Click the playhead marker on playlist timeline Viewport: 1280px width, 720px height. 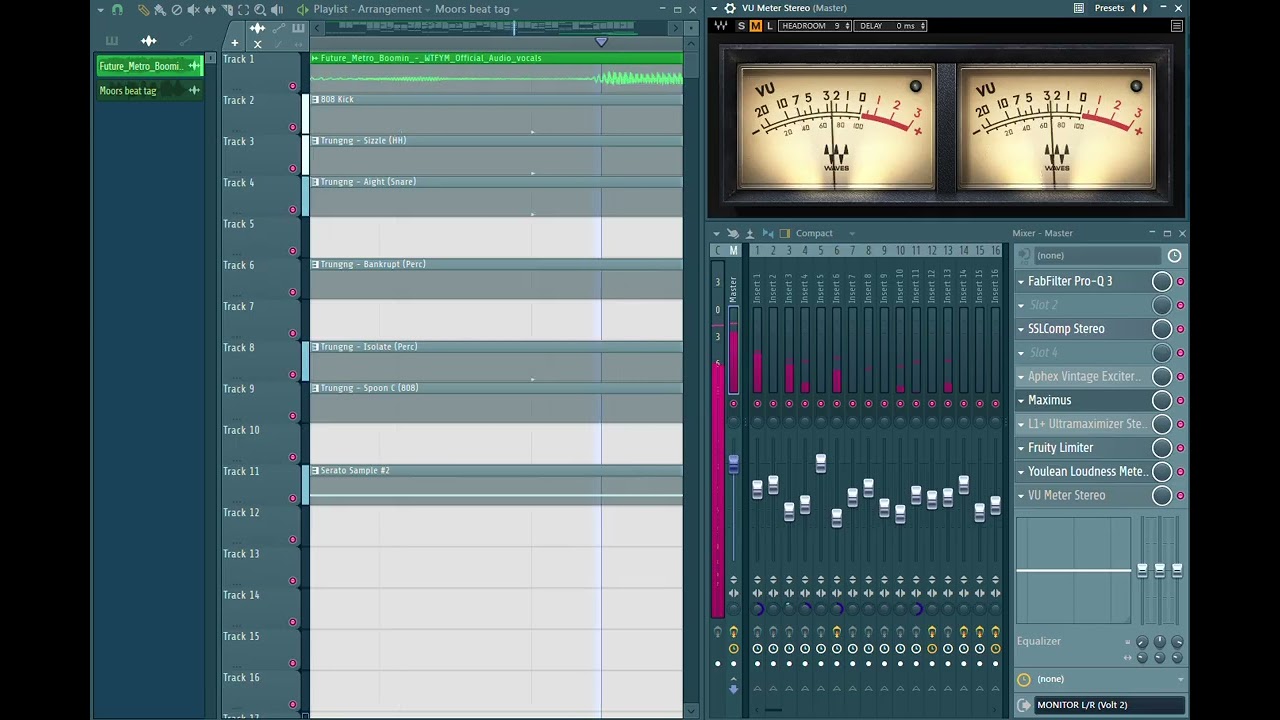point(601,42)
